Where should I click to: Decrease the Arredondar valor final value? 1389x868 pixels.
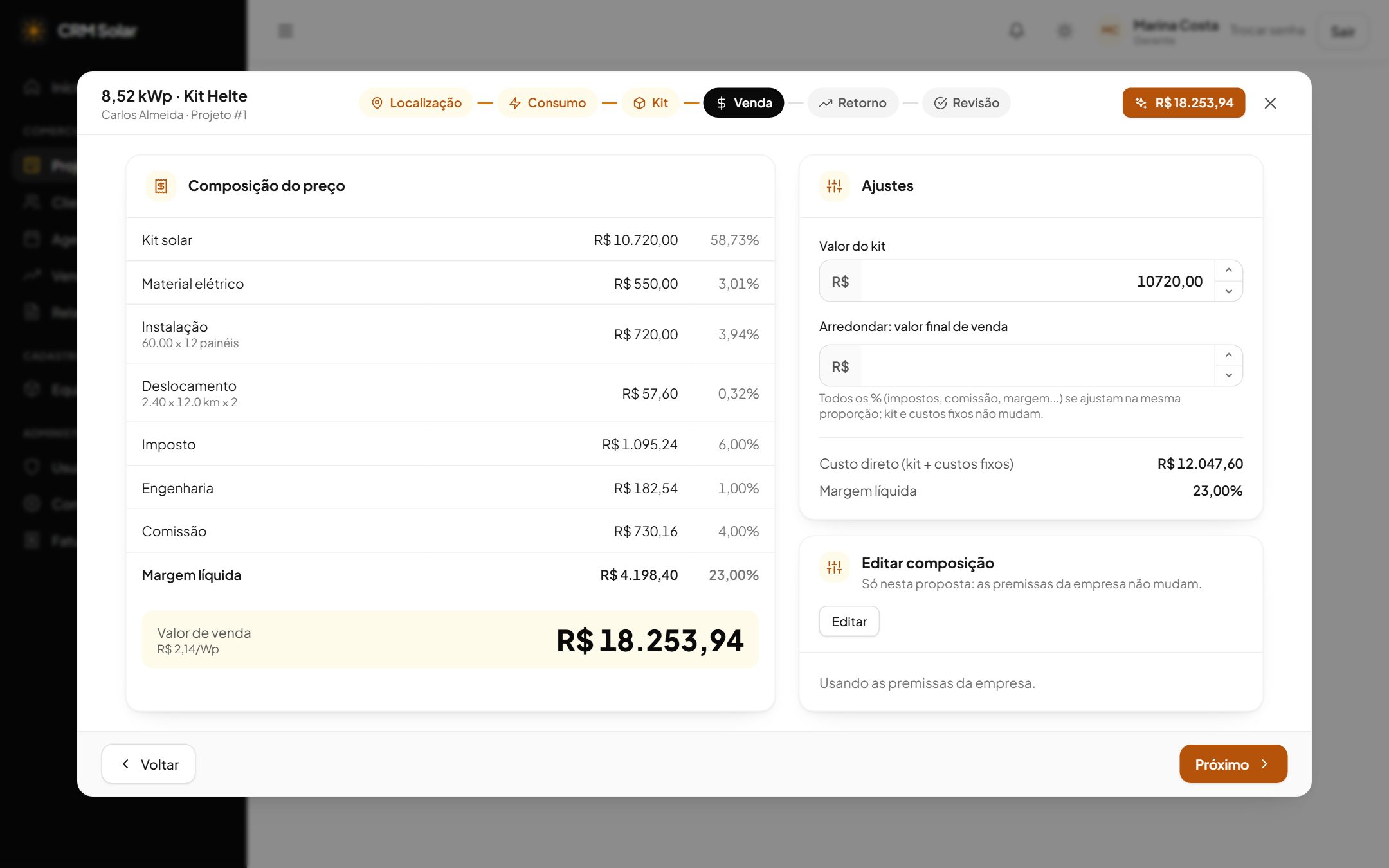[x=1228, y=375]
